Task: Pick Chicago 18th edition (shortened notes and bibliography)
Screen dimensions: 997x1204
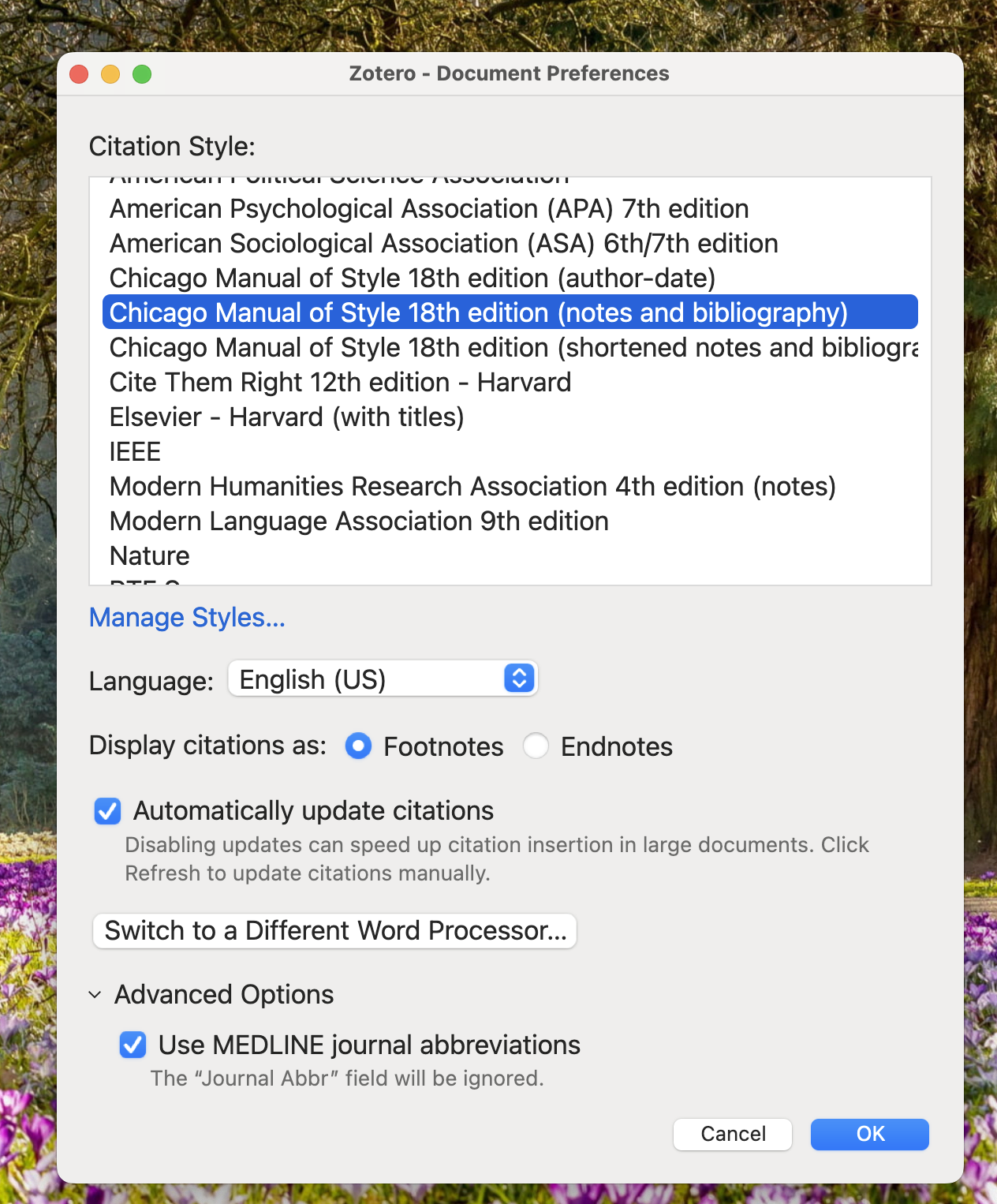Action: (x=510, y=348)
